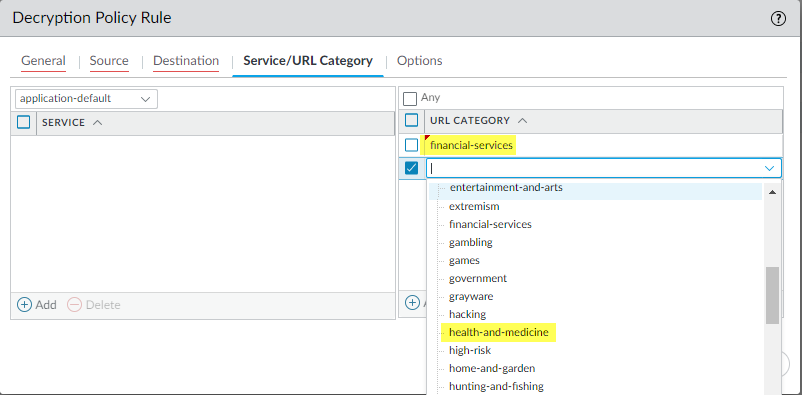Screen dimensions: 802x395
Task: Sort by the SERVICE column arrow
Action: pos(97,123)
